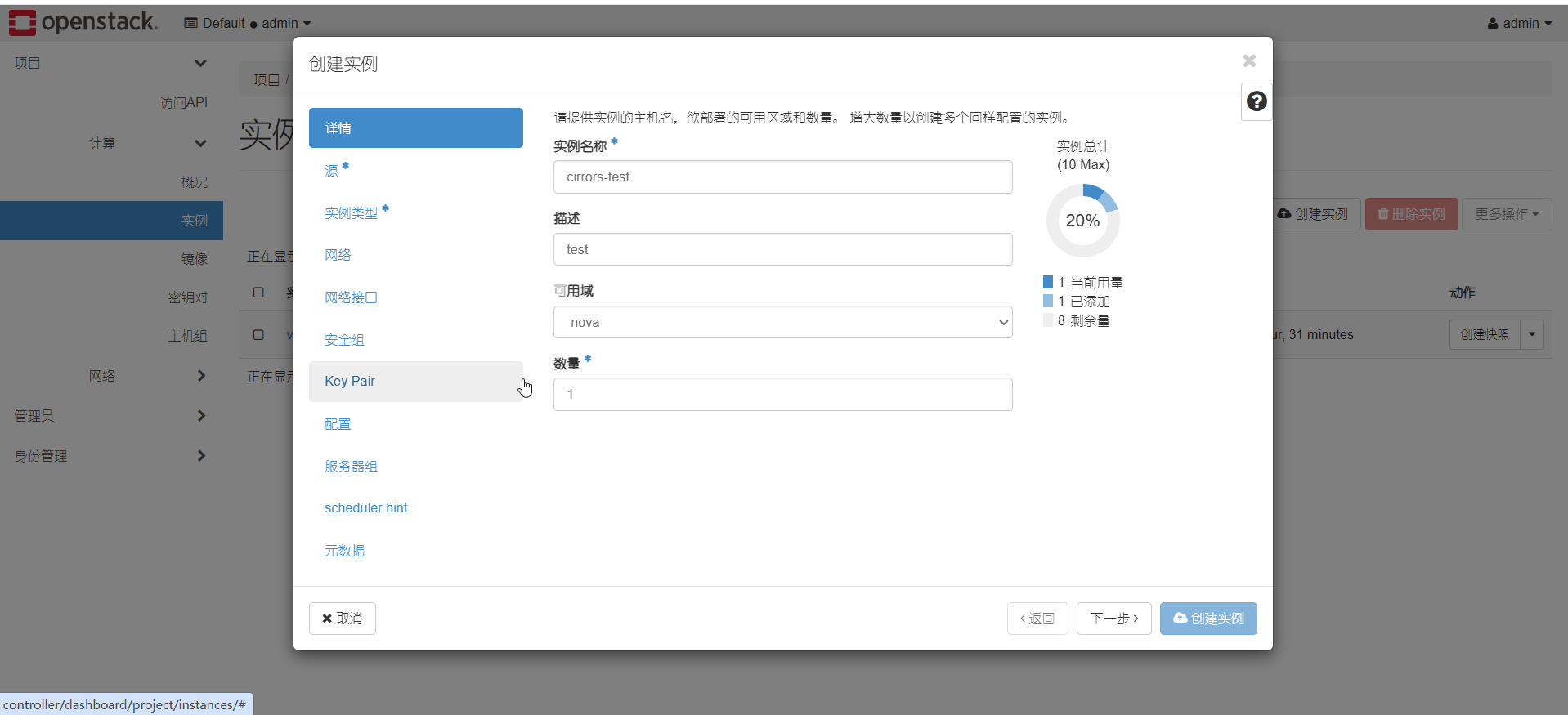Switch to the 网络接口 wizard step

click(416, 297)
